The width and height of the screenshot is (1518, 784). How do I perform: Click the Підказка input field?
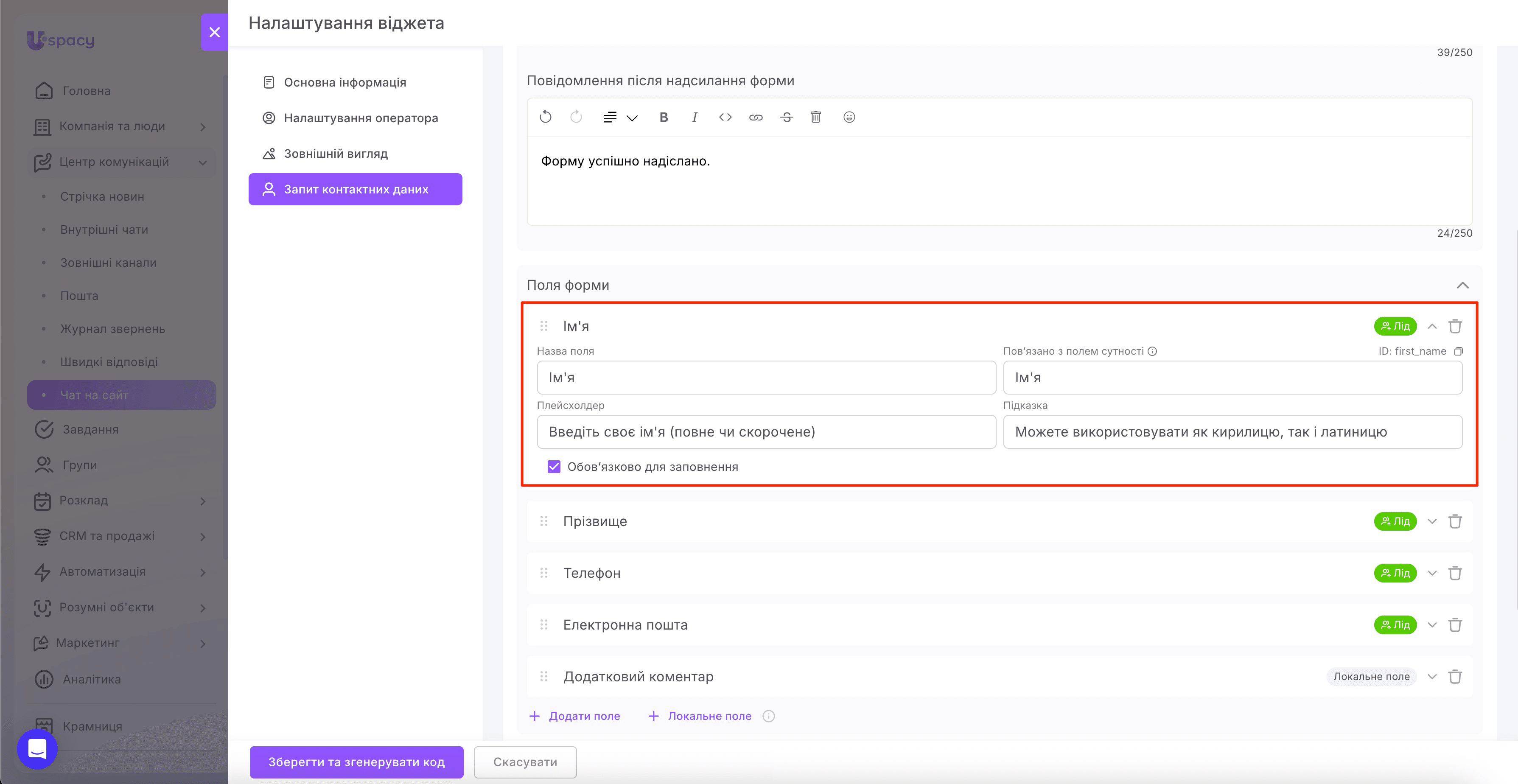1233,432
